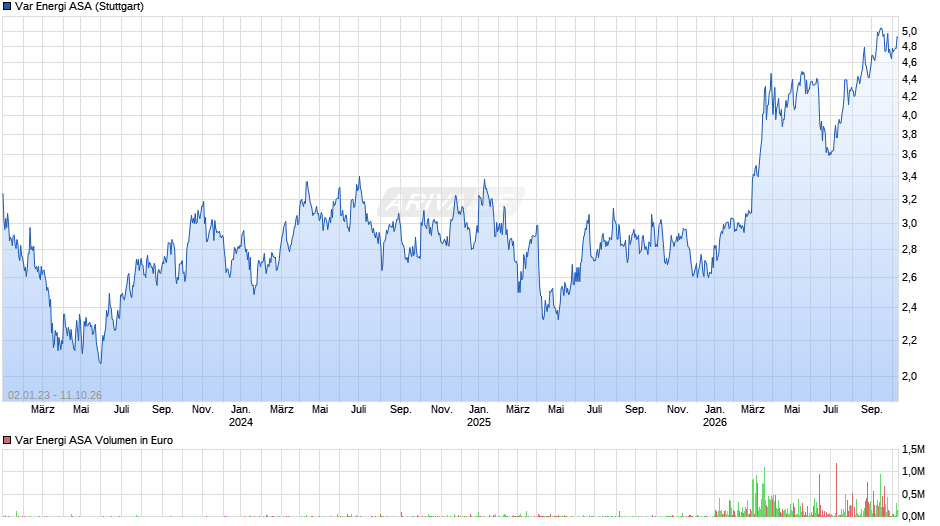Click the volume axis label "0,5M"
Image resolution: width=940 pixels, height=526 pixels.
(913, 494)
